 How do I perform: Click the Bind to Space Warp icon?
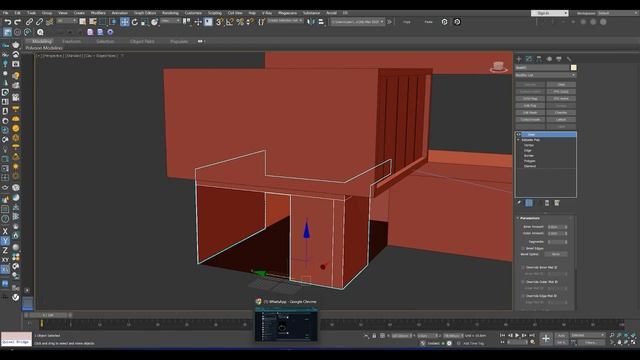point(49,22)
